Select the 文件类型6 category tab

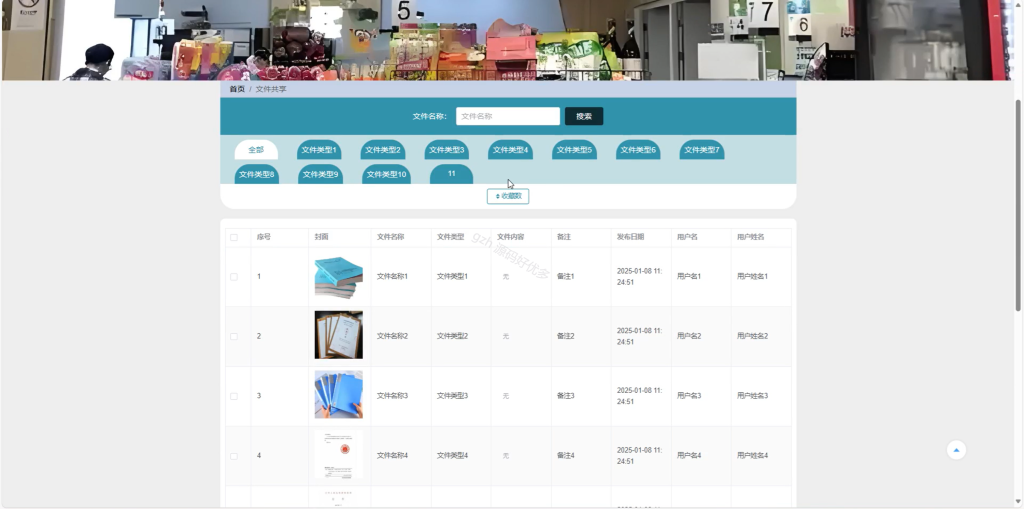638,150
